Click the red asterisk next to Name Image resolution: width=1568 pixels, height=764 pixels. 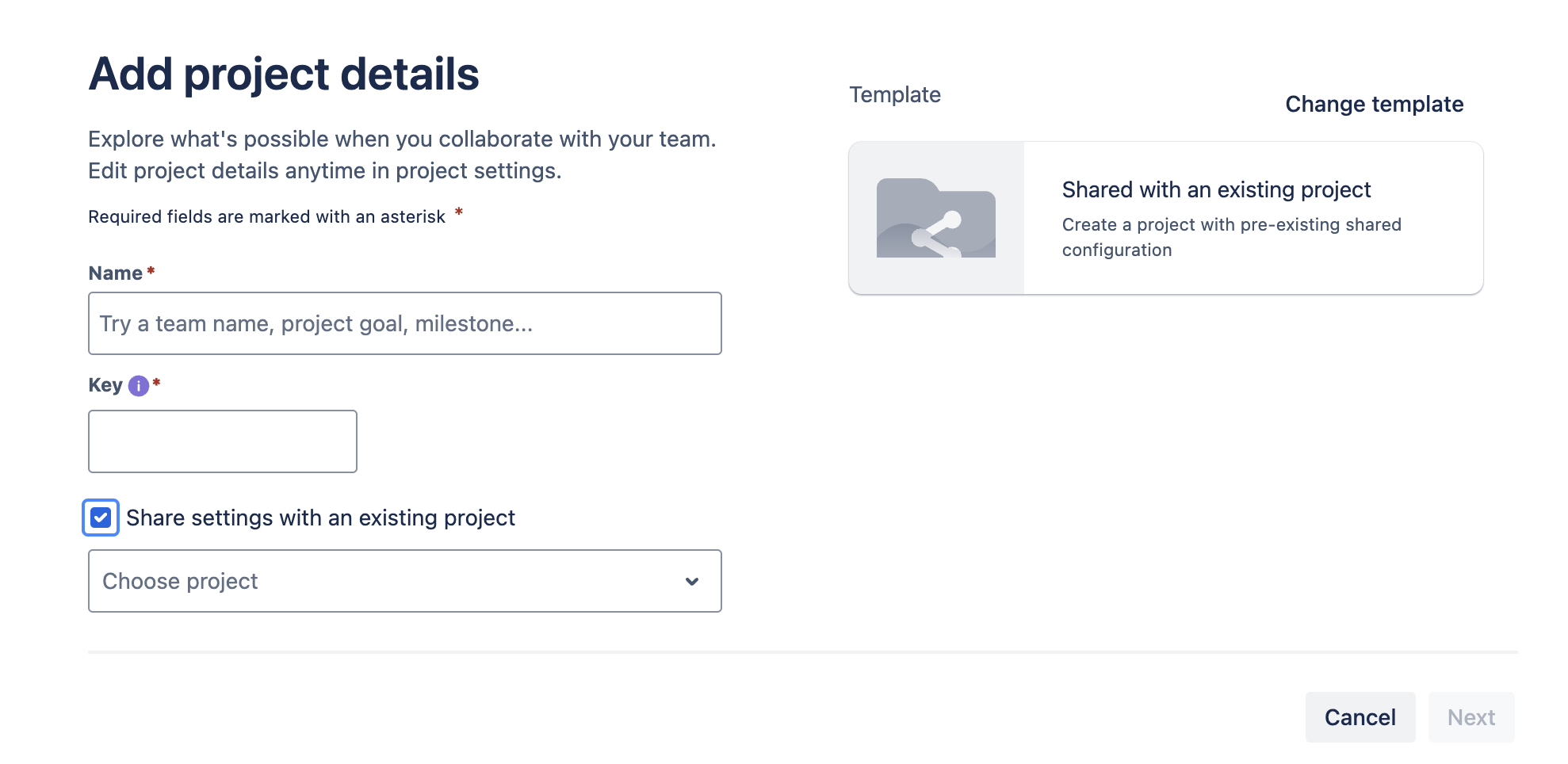tap(151, 270)
